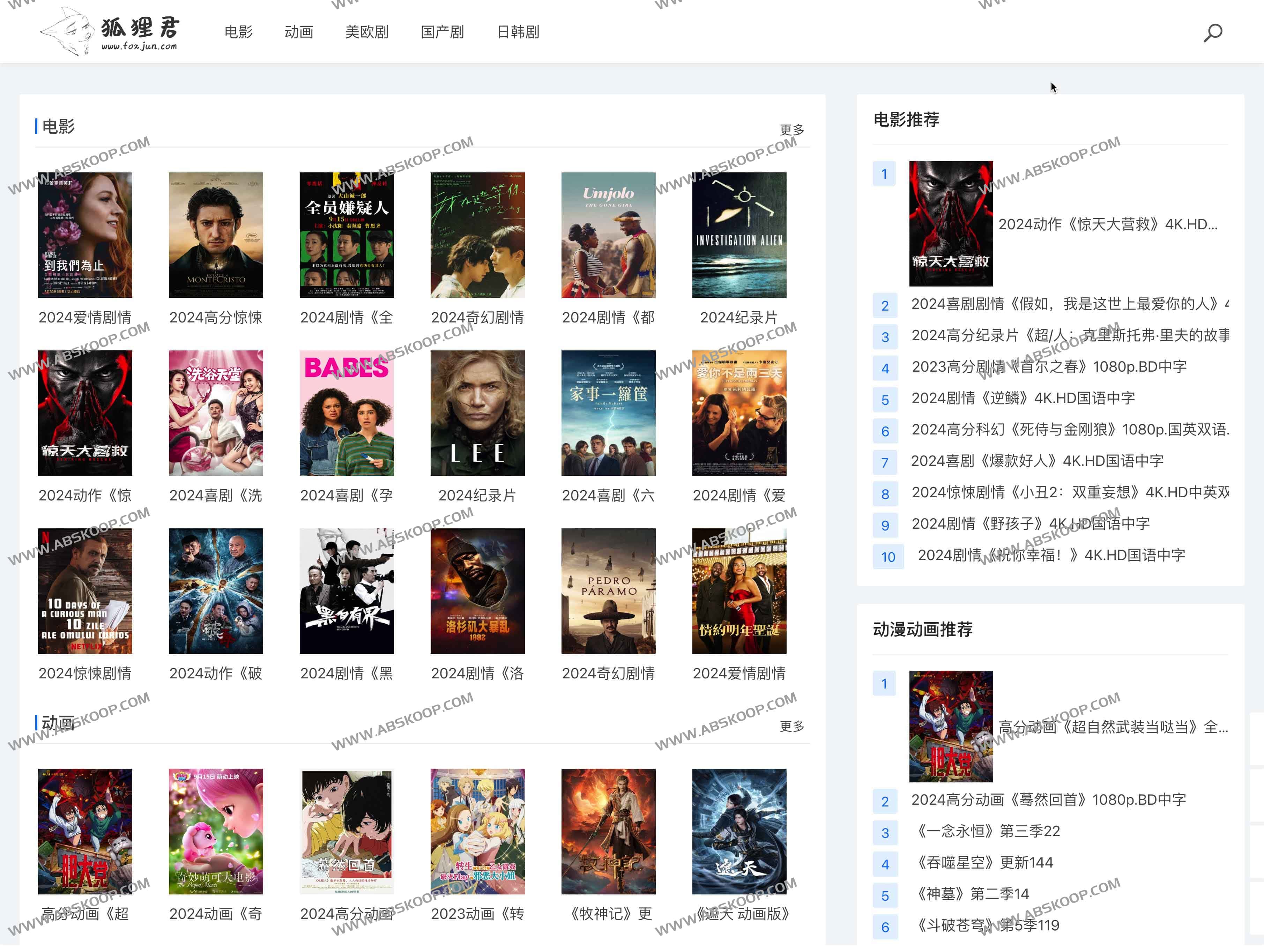Viewport: 1264px width, 952px height.
Task: Open the 全员嫌疑人 movie poster
Action: click(x=346, y=235)
